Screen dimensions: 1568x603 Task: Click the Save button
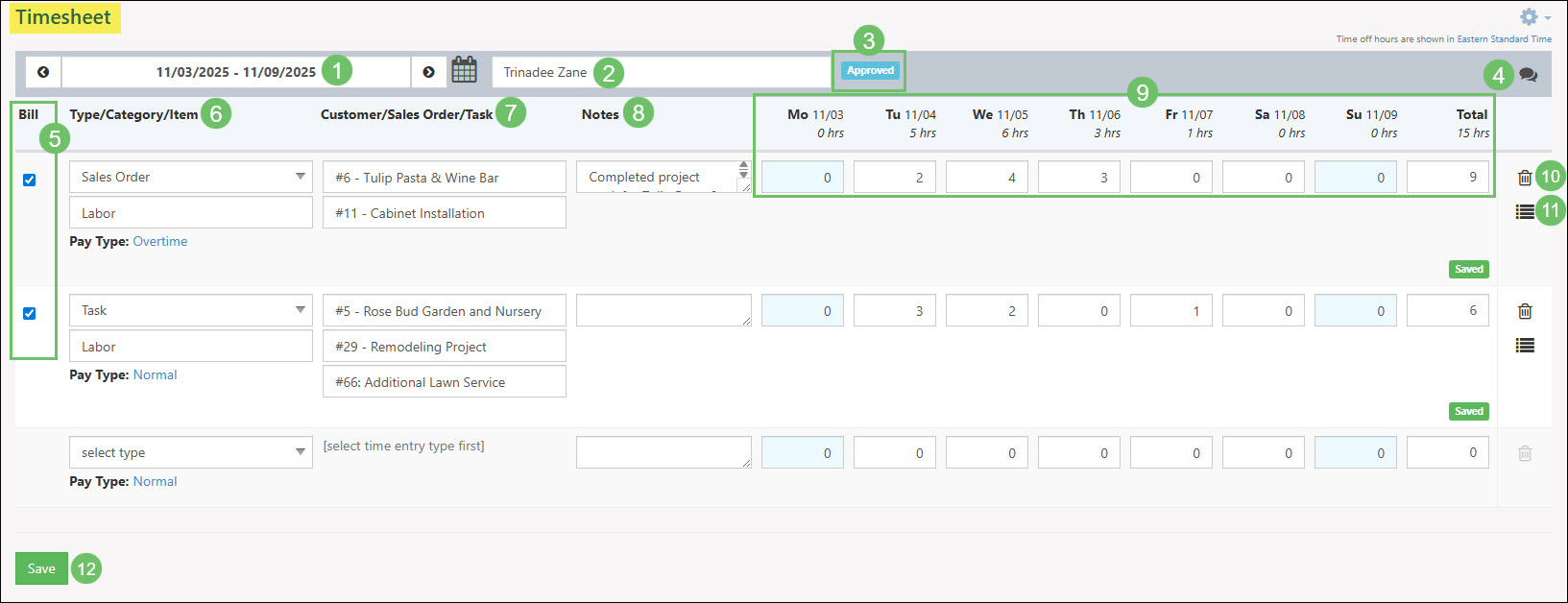41,568
